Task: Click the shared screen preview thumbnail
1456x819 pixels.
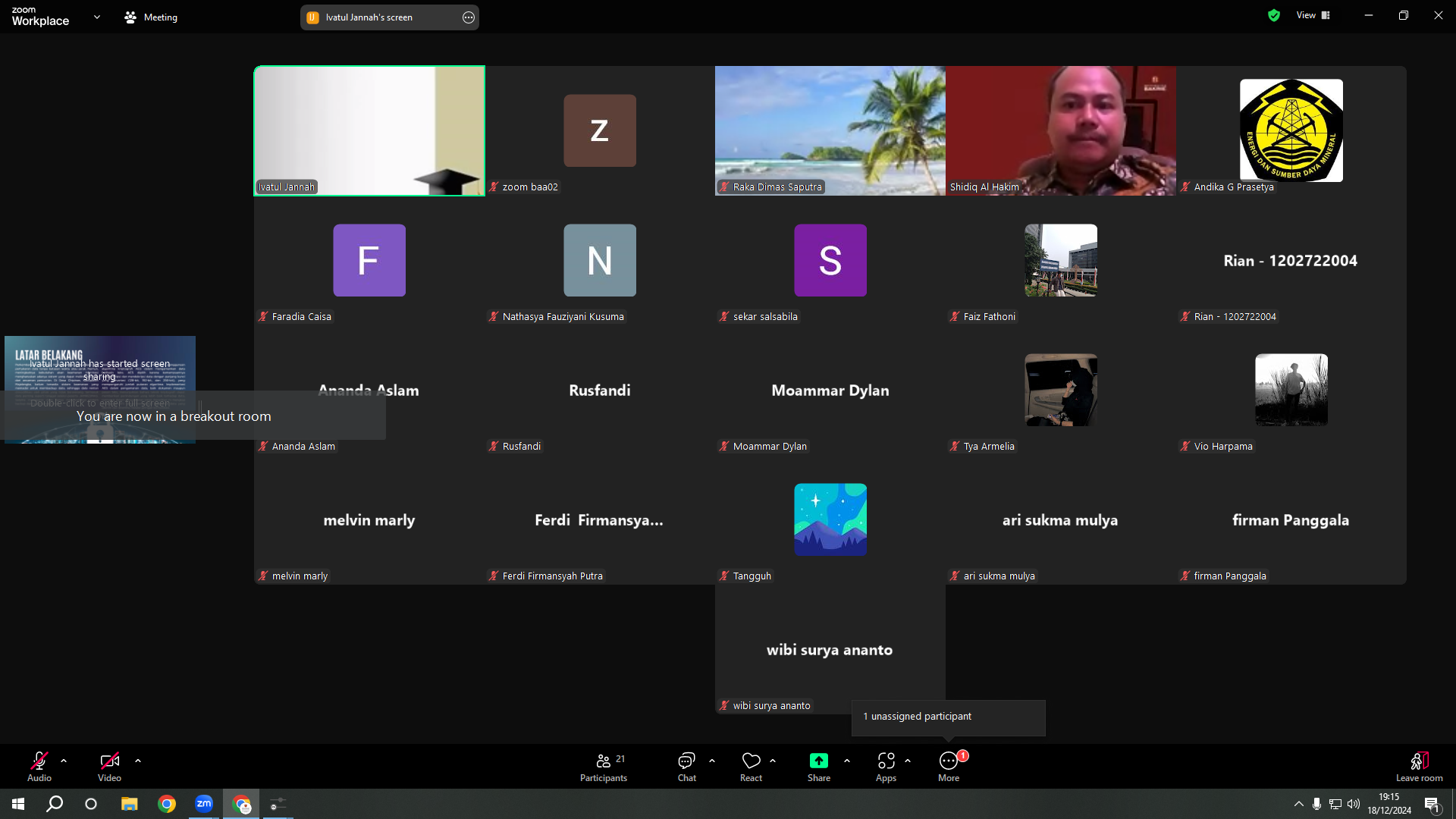Action: (100, 389)
